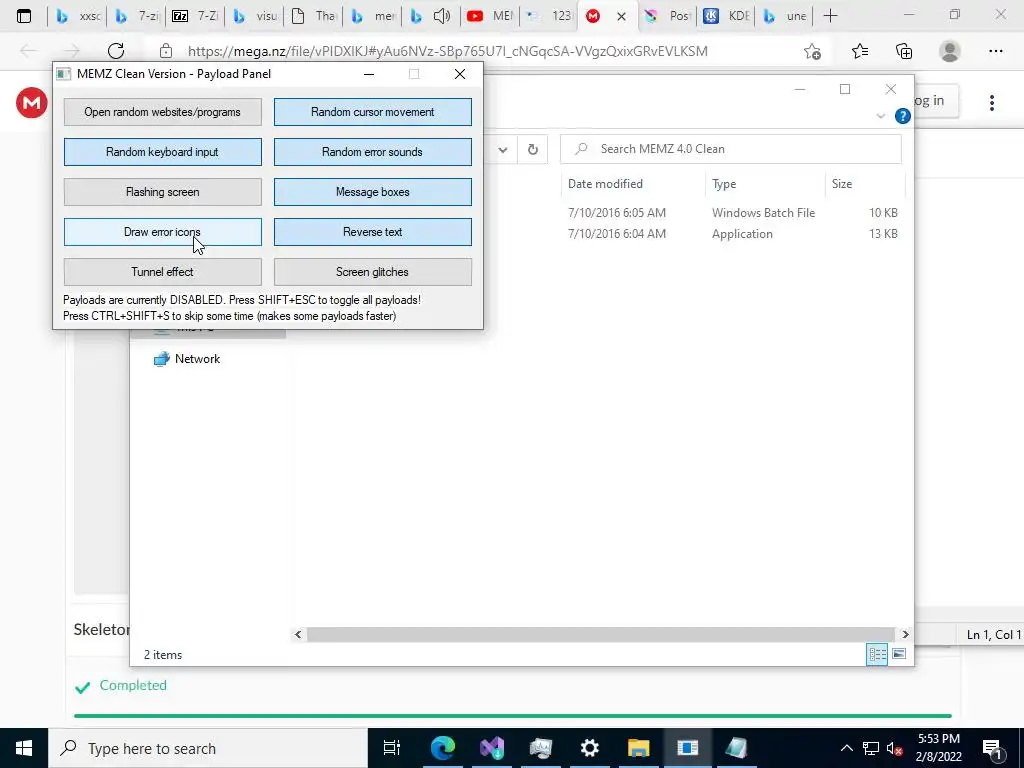Open network status tray icon
1024x768 pixels.
pos(871,748)
